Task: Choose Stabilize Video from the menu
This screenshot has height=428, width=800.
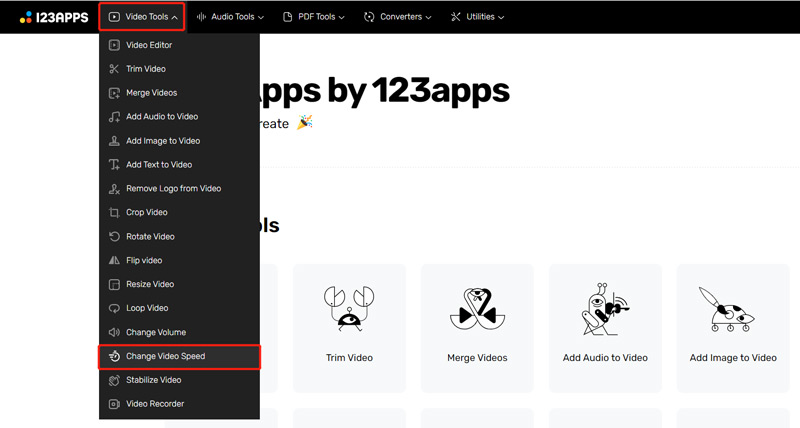Action: click(179, 380)
